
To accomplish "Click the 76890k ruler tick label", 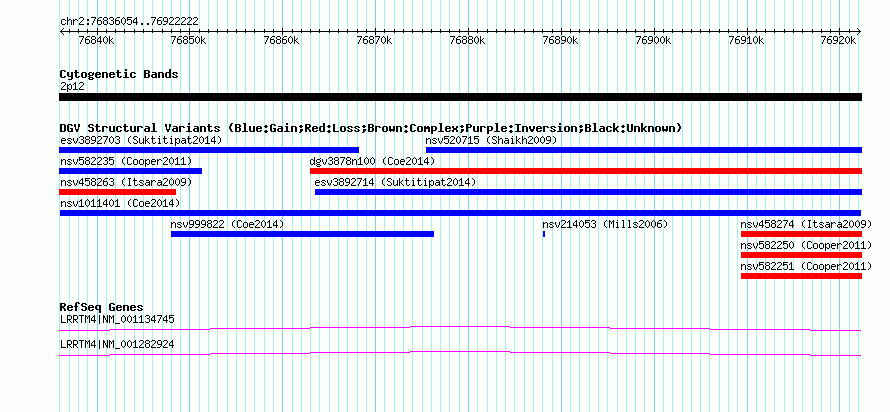I will click(561, 40).
